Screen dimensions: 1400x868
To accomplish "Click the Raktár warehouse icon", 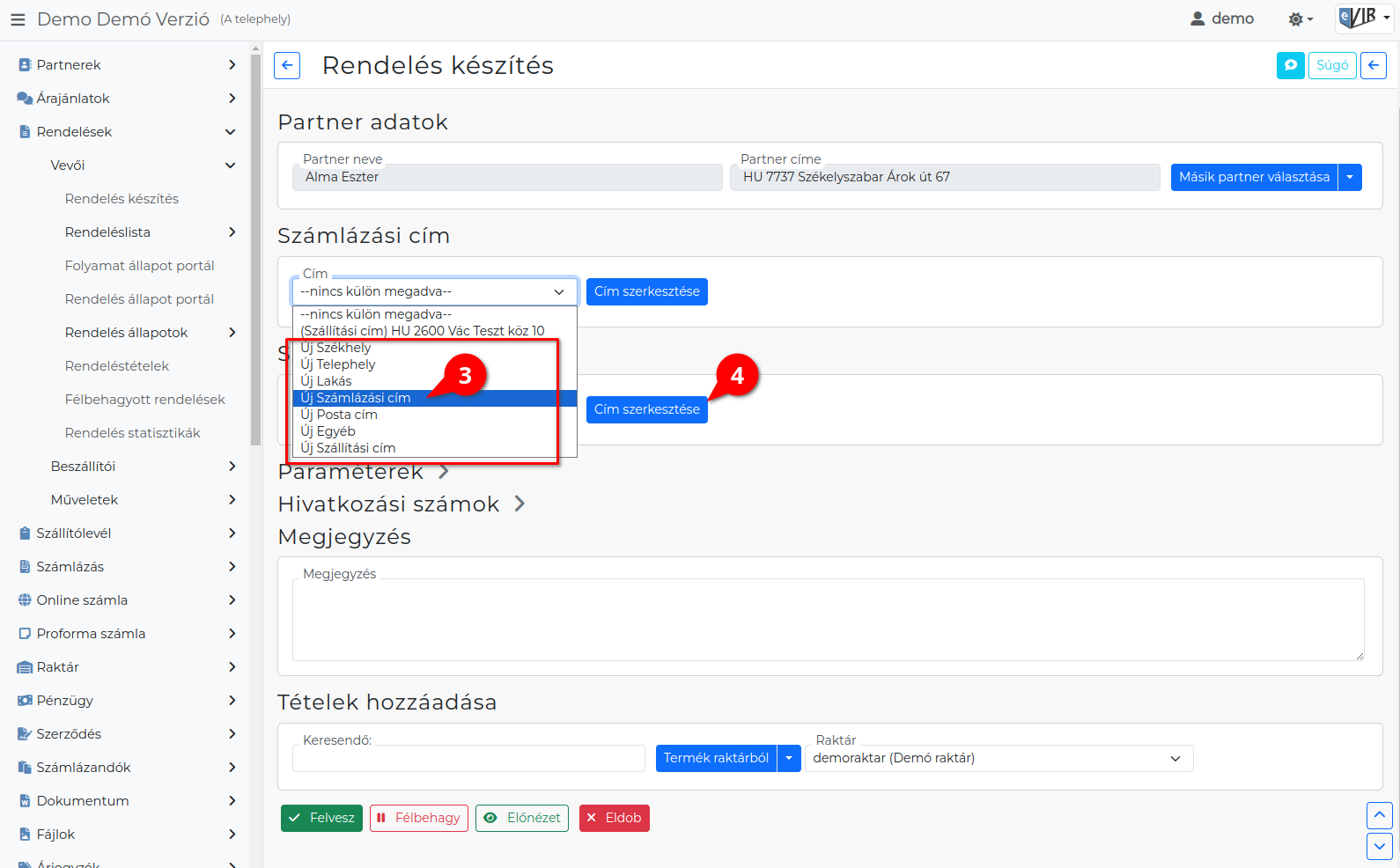I will pos(25,667).
